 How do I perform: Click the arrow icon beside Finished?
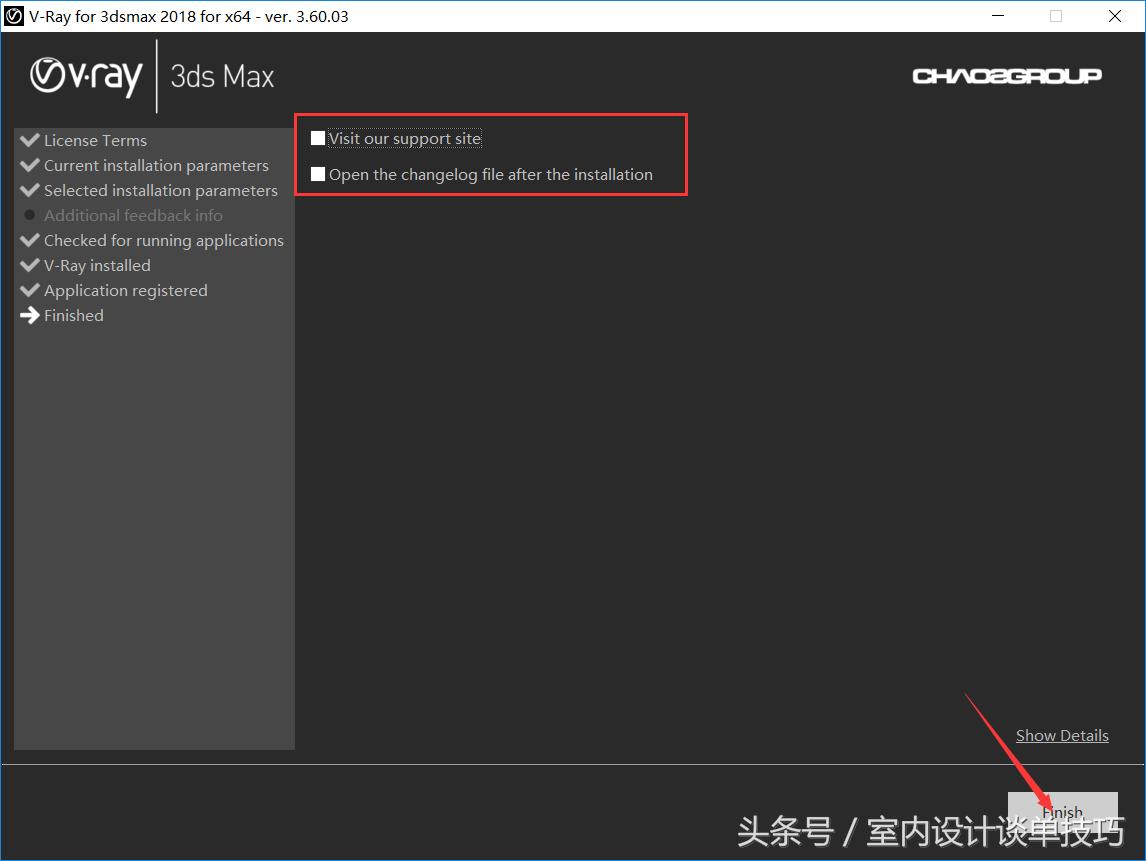(30, 315)
